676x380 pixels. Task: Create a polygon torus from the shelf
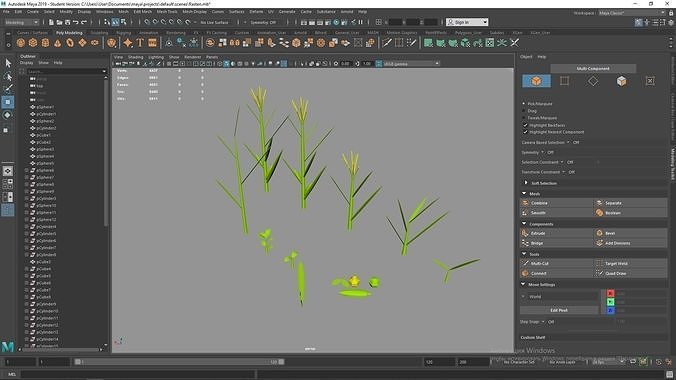click(70, 43)
